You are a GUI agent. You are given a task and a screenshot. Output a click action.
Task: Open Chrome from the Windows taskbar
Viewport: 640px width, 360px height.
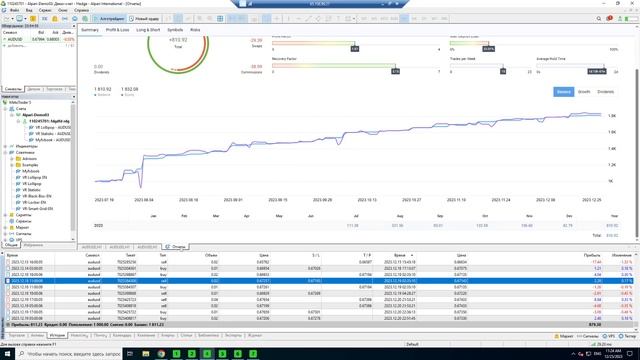(x=161, y=353)
